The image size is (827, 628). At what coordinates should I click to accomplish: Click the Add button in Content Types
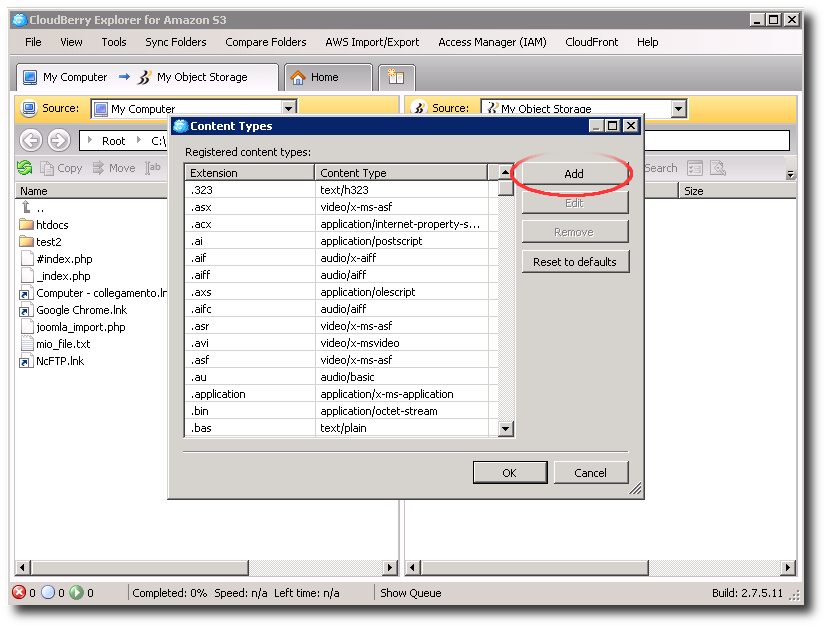pyautogui.click(x=574, y=174)
